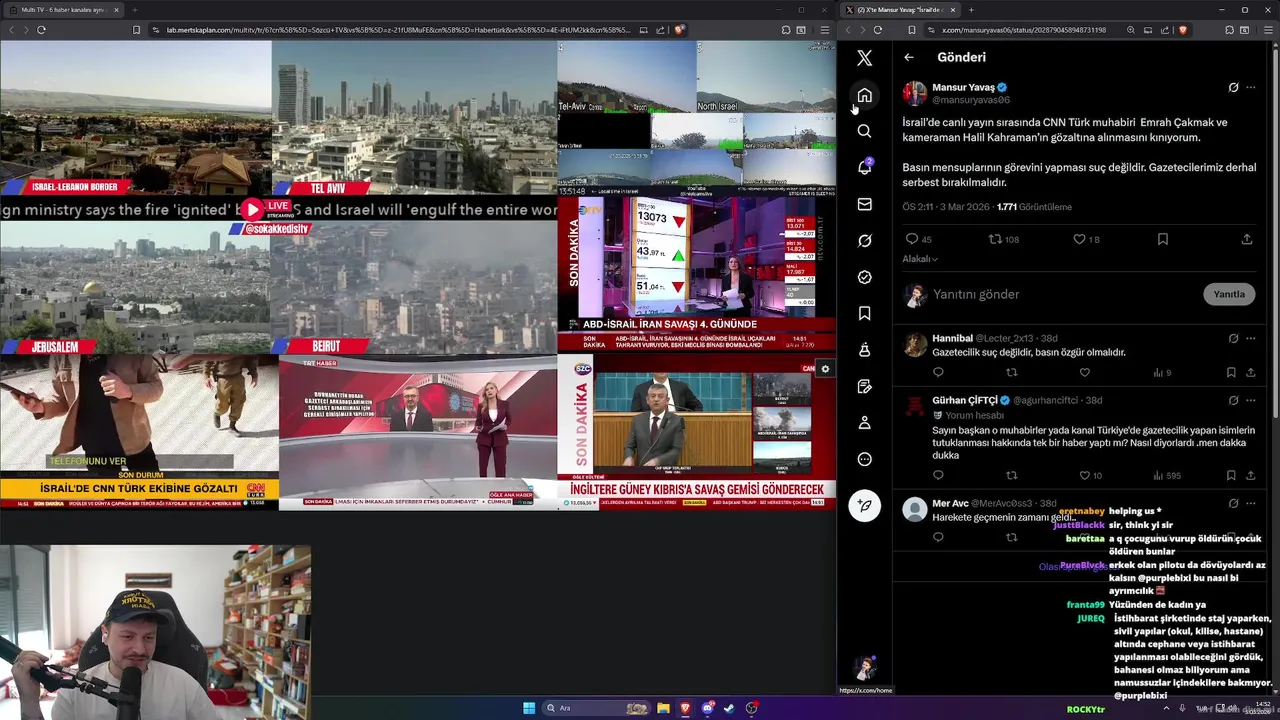Open X notifications bell icon
The image size is (1280, 720).
(864, 167)
